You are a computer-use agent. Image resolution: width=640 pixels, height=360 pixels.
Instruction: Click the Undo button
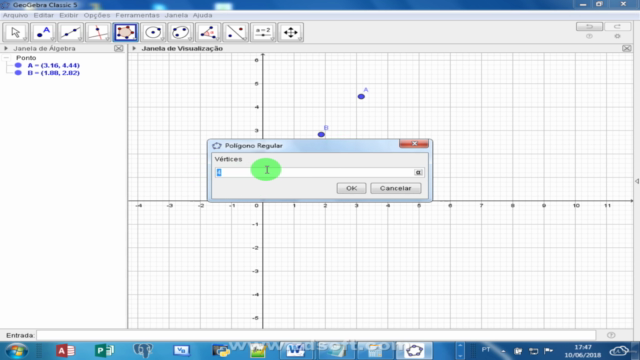click(589, 27)
